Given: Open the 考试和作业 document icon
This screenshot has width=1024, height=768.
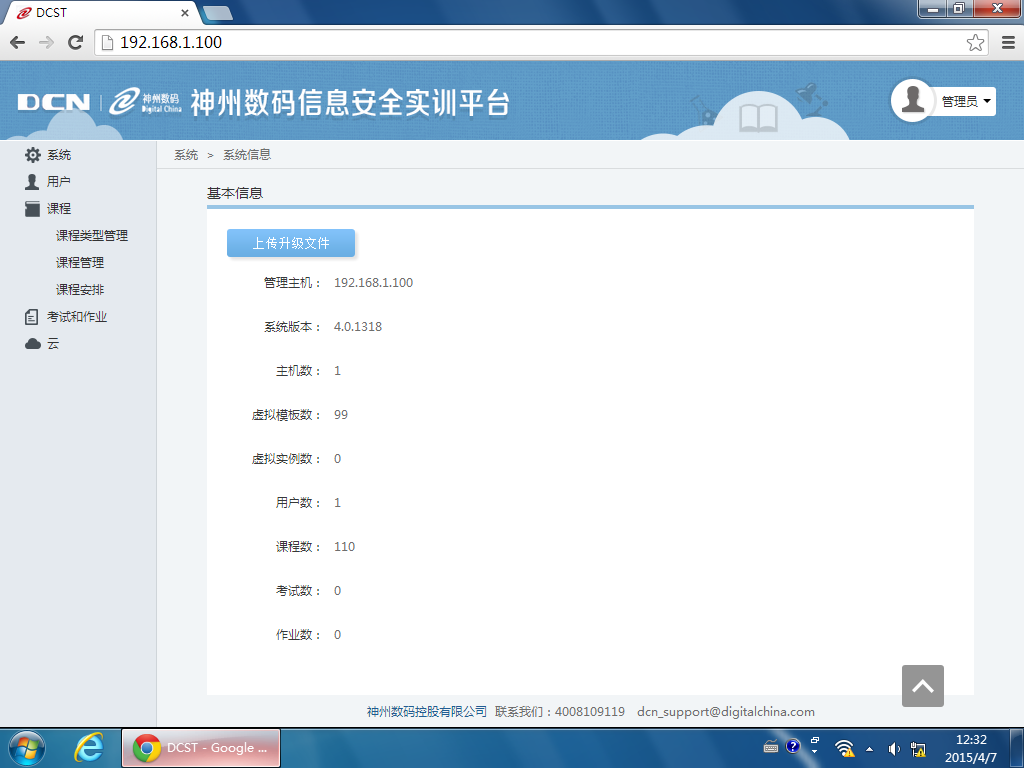Looking at the screenshot, I should point(31,317).
